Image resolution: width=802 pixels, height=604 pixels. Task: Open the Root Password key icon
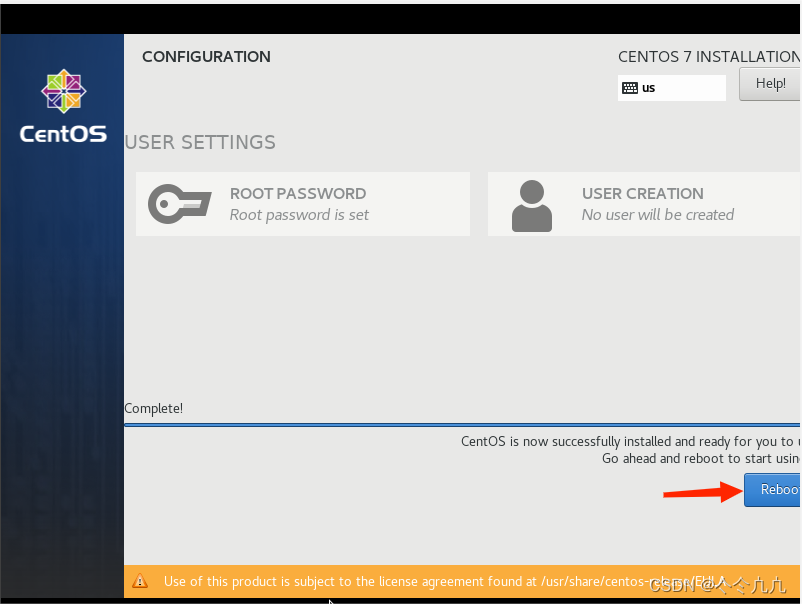180,204
